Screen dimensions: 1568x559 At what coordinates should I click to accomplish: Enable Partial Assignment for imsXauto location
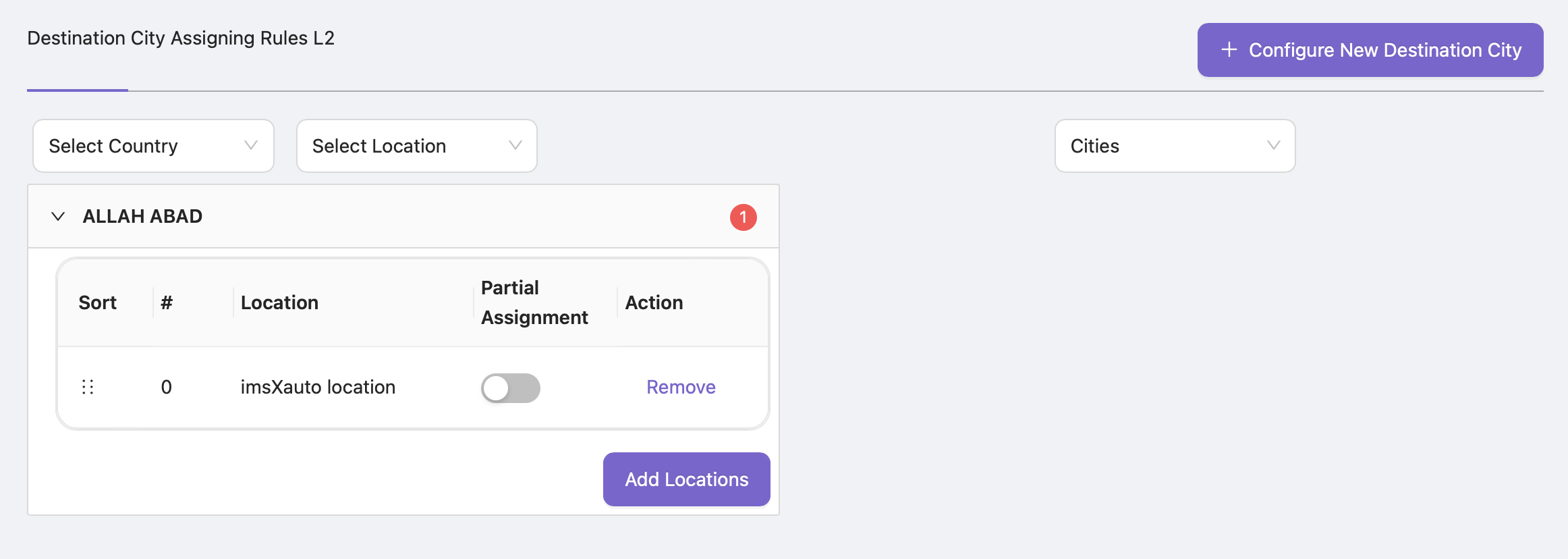[x=510, y=388]
